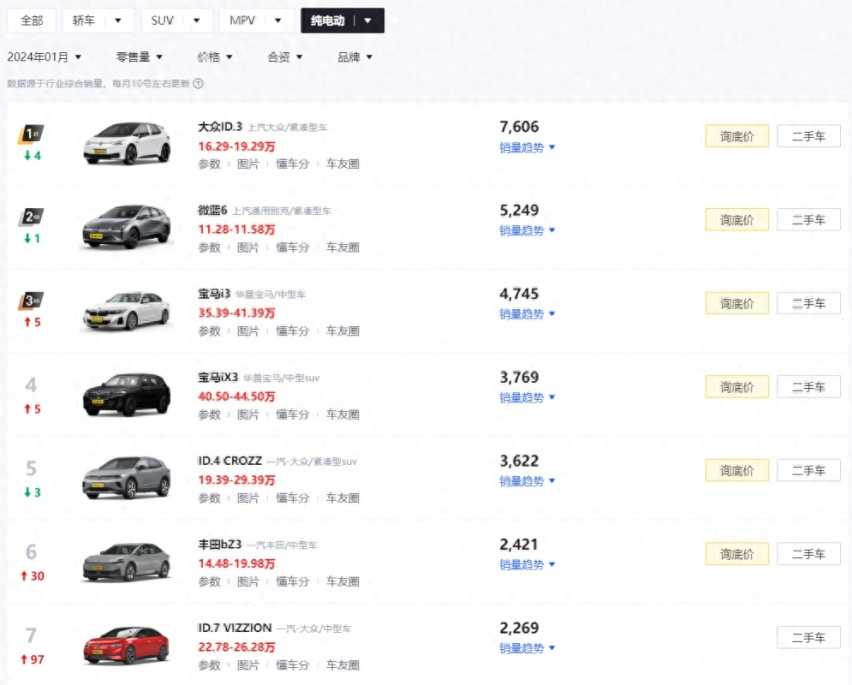Image resolution: width=852 pixels, height=685 pixels.
Task: Open the 合资 joint-venture filter dropdown
Action: [284, 57]
